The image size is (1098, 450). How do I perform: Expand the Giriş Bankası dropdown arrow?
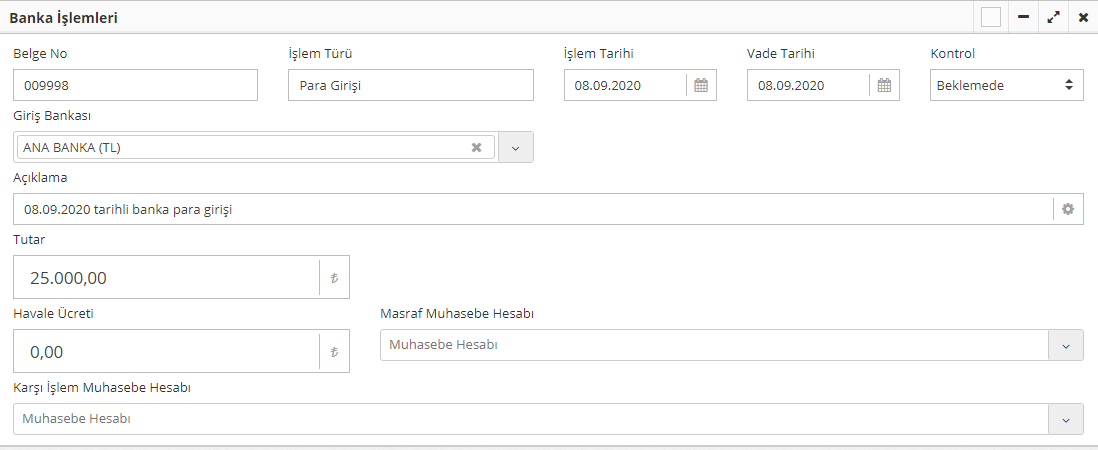point(516,147)
